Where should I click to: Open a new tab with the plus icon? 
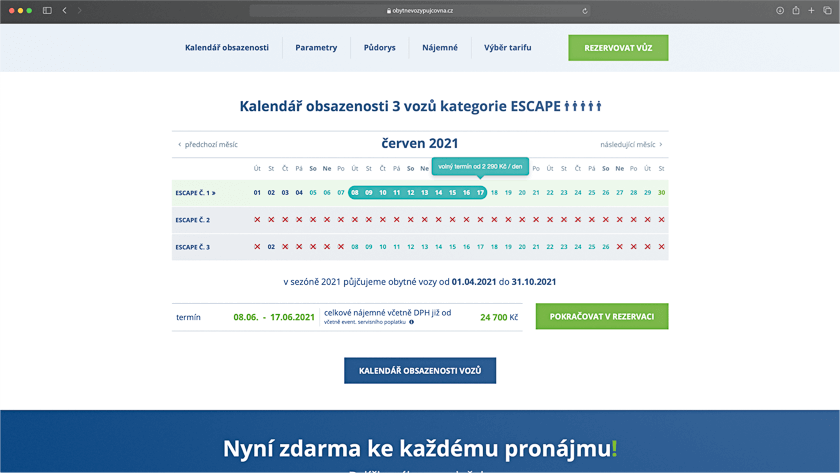point(811,10)
